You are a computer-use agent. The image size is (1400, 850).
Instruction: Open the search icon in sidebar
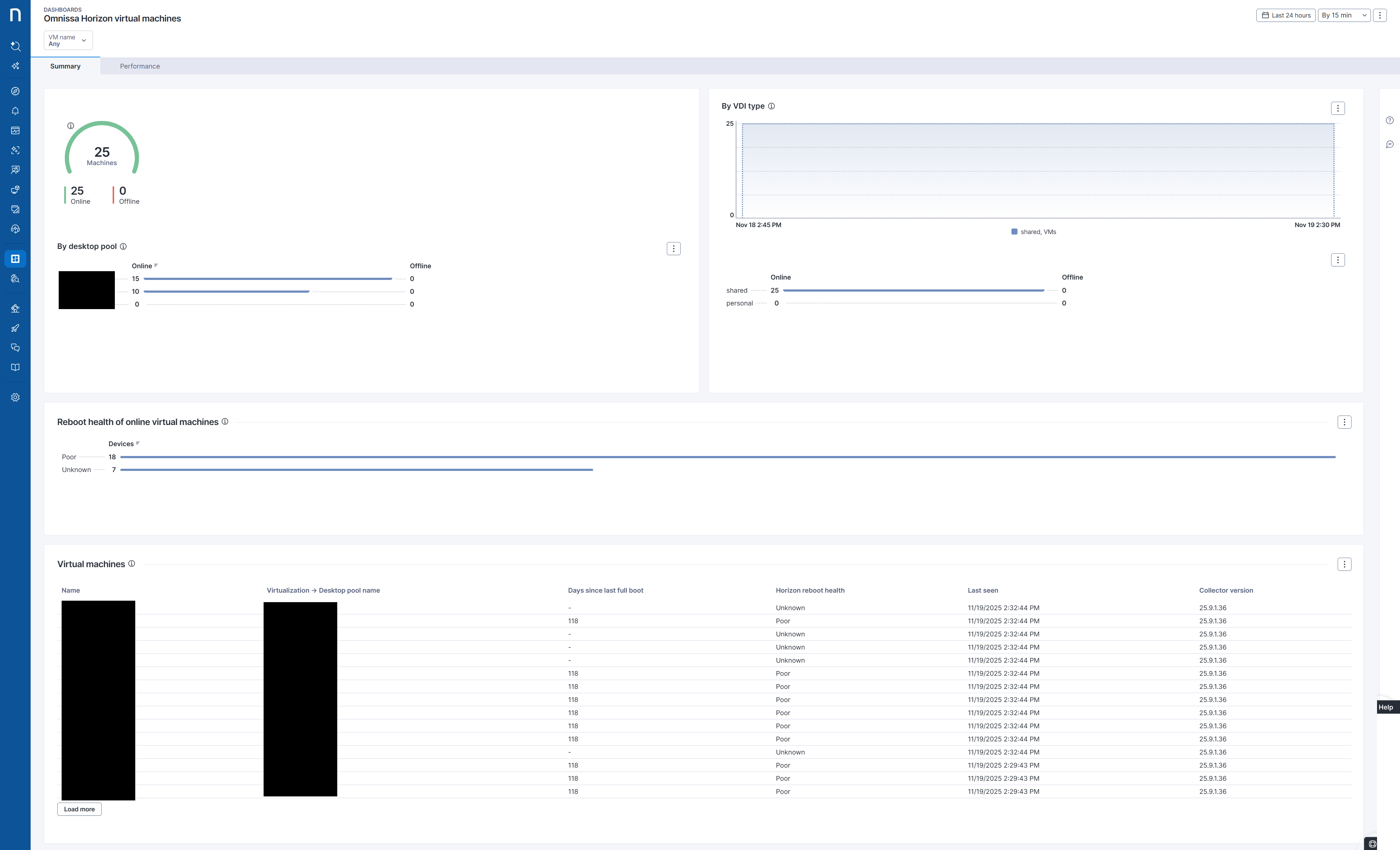coord(15,46)
